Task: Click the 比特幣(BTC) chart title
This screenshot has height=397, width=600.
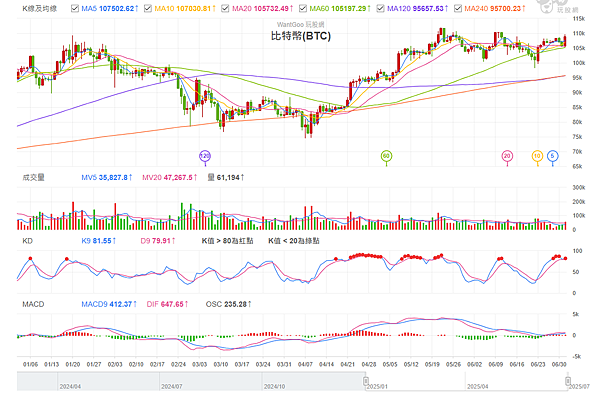Action: click(x=301, y=36)
